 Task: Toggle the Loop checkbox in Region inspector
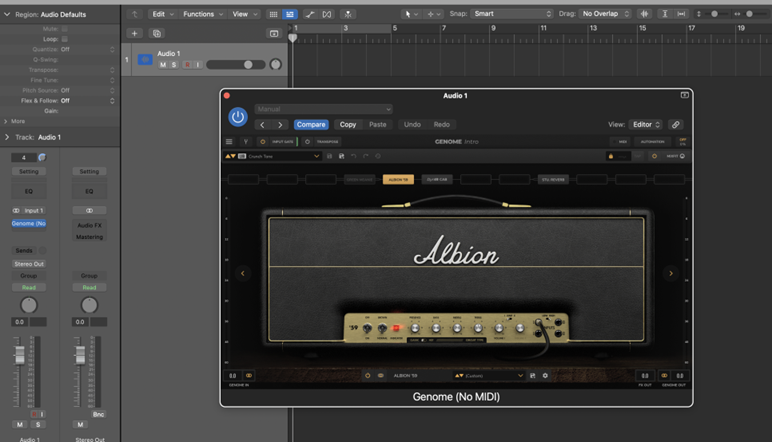coord(64,39)
